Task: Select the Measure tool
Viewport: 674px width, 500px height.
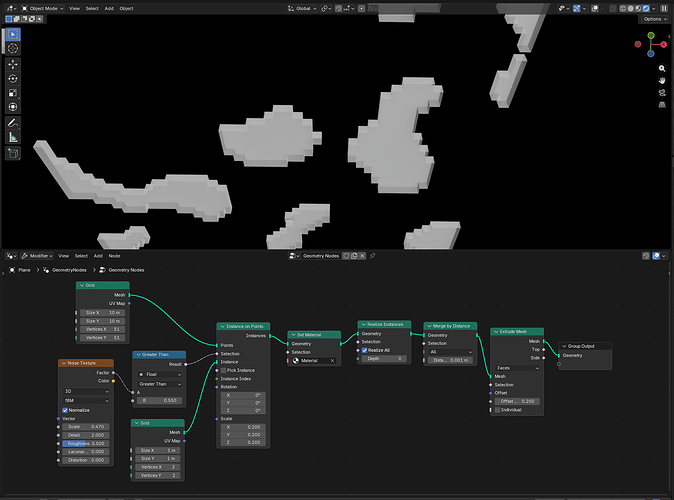Action: point(13,138)
